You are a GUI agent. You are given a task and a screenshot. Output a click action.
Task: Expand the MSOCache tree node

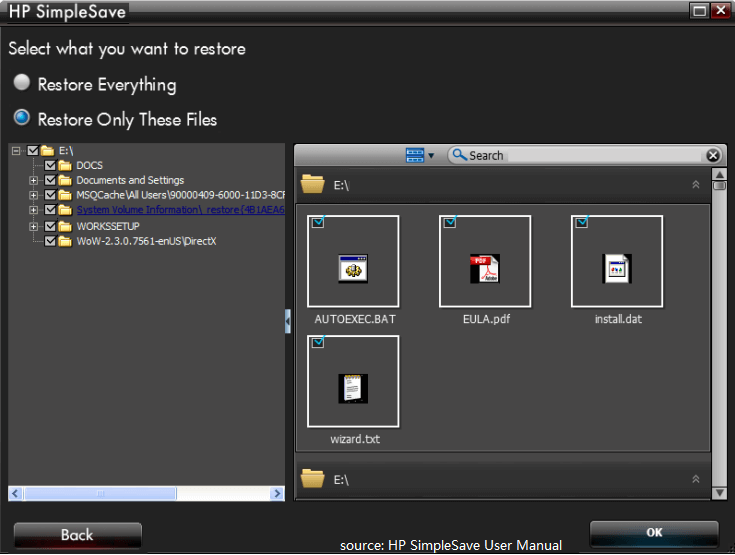[x=33, y=195]
